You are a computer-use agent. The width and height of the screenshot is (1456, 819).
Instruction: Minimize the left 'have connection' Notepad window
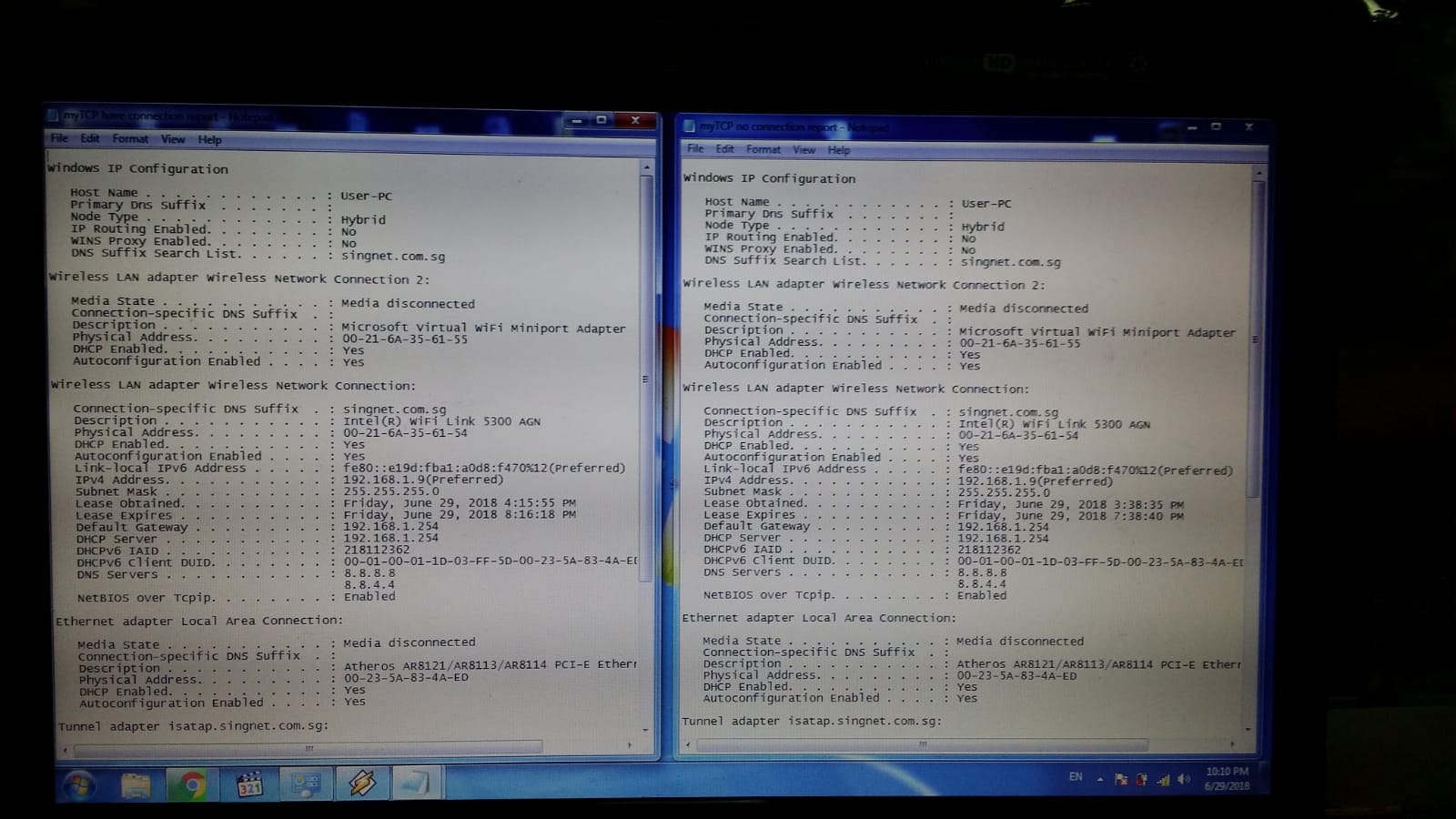(575, 120)
